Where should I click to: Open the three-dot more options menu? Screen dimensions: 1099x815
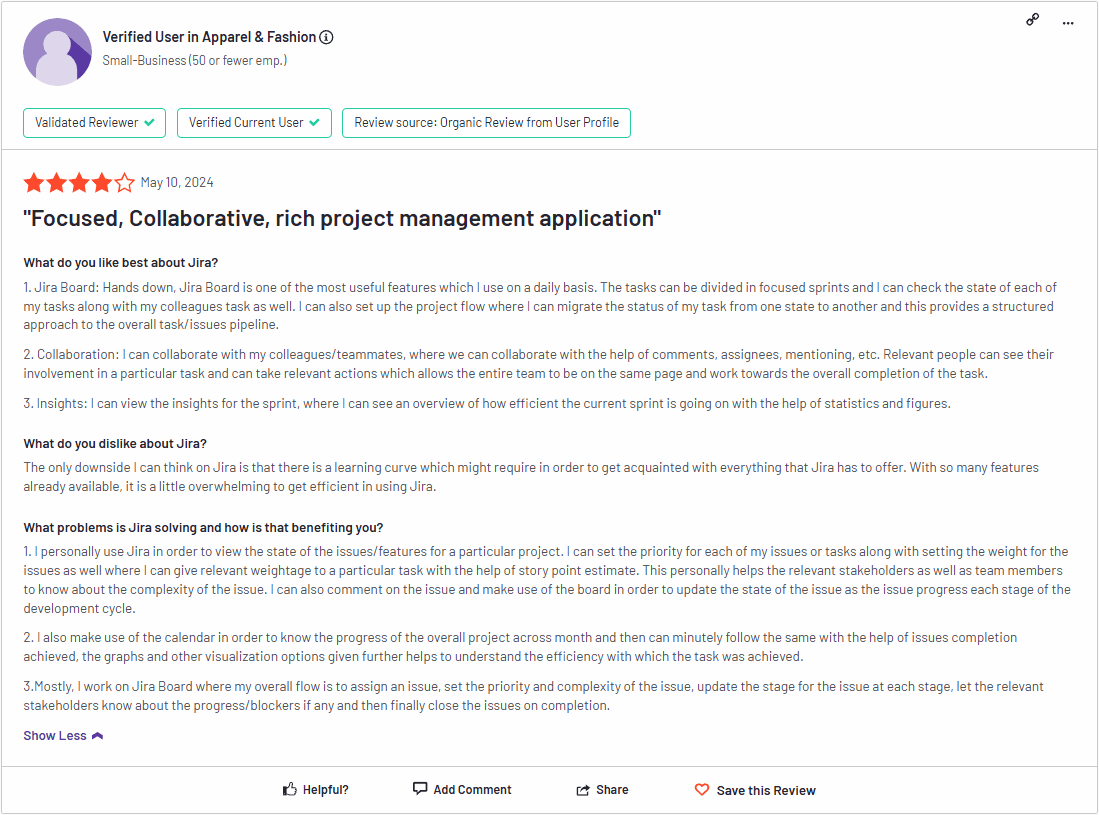(x=1067, y=23)
